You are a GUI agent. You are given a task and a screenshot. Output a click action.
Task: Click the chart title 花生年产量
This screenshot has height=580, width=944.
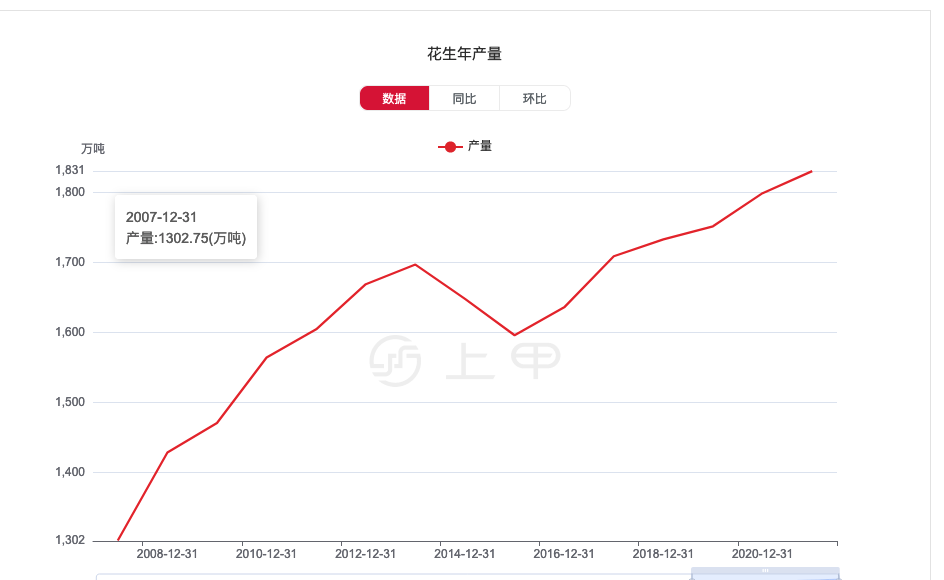coord(466,52)
